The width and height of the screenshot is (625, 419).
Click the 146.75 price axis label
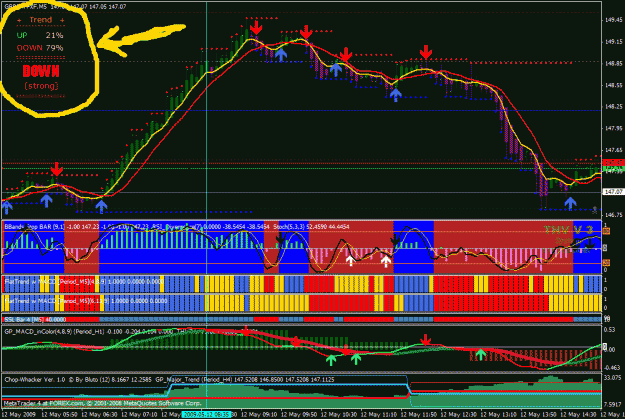pyautogui.click(x=613, y=215)
